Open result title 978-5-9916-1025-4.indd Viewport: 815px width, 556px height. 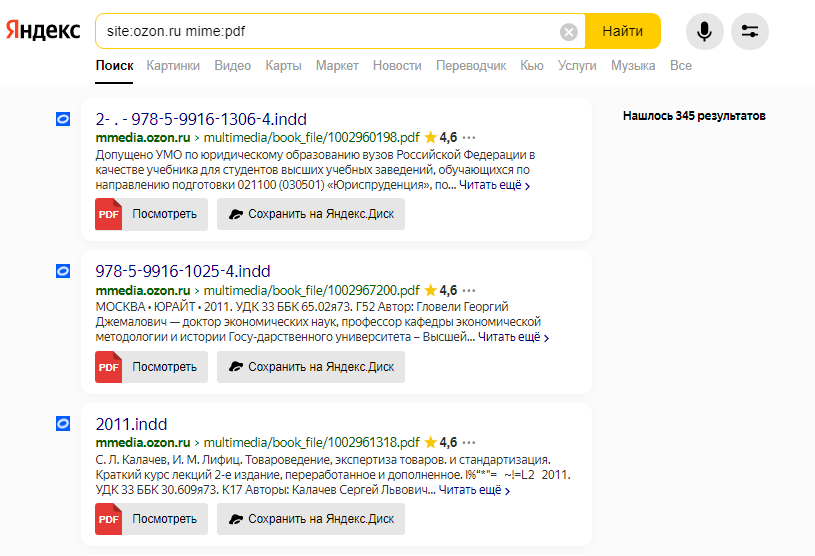[183, 271]
